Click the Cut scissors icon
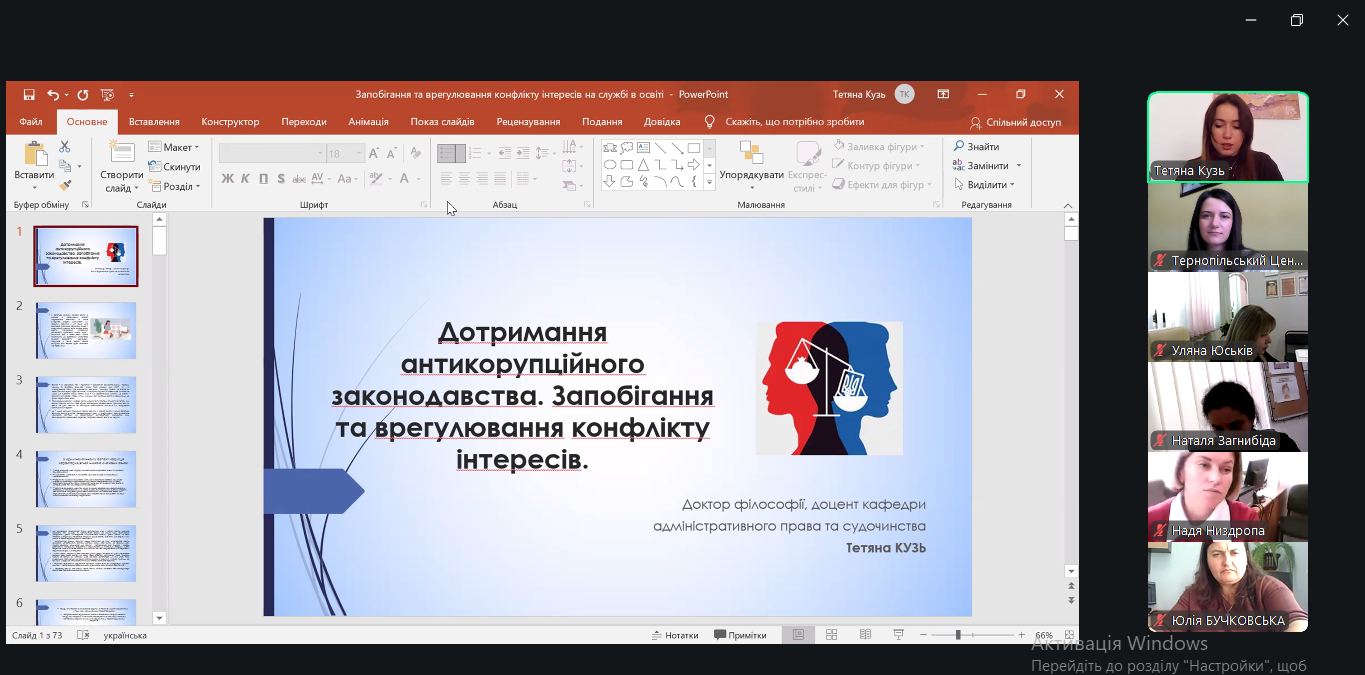1365x675 pixels. tap(65, 147)
